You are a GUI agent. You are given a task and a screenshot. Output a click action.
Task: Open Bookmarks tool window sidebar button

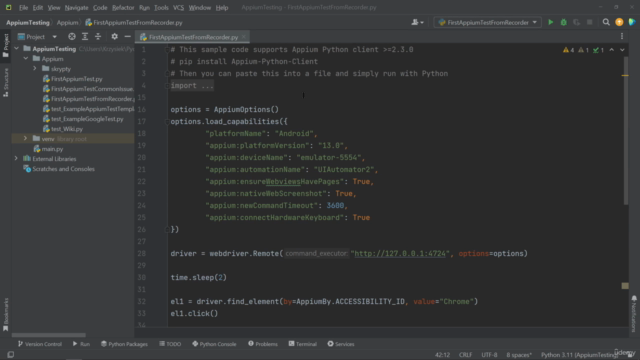[x=6, y=314]
